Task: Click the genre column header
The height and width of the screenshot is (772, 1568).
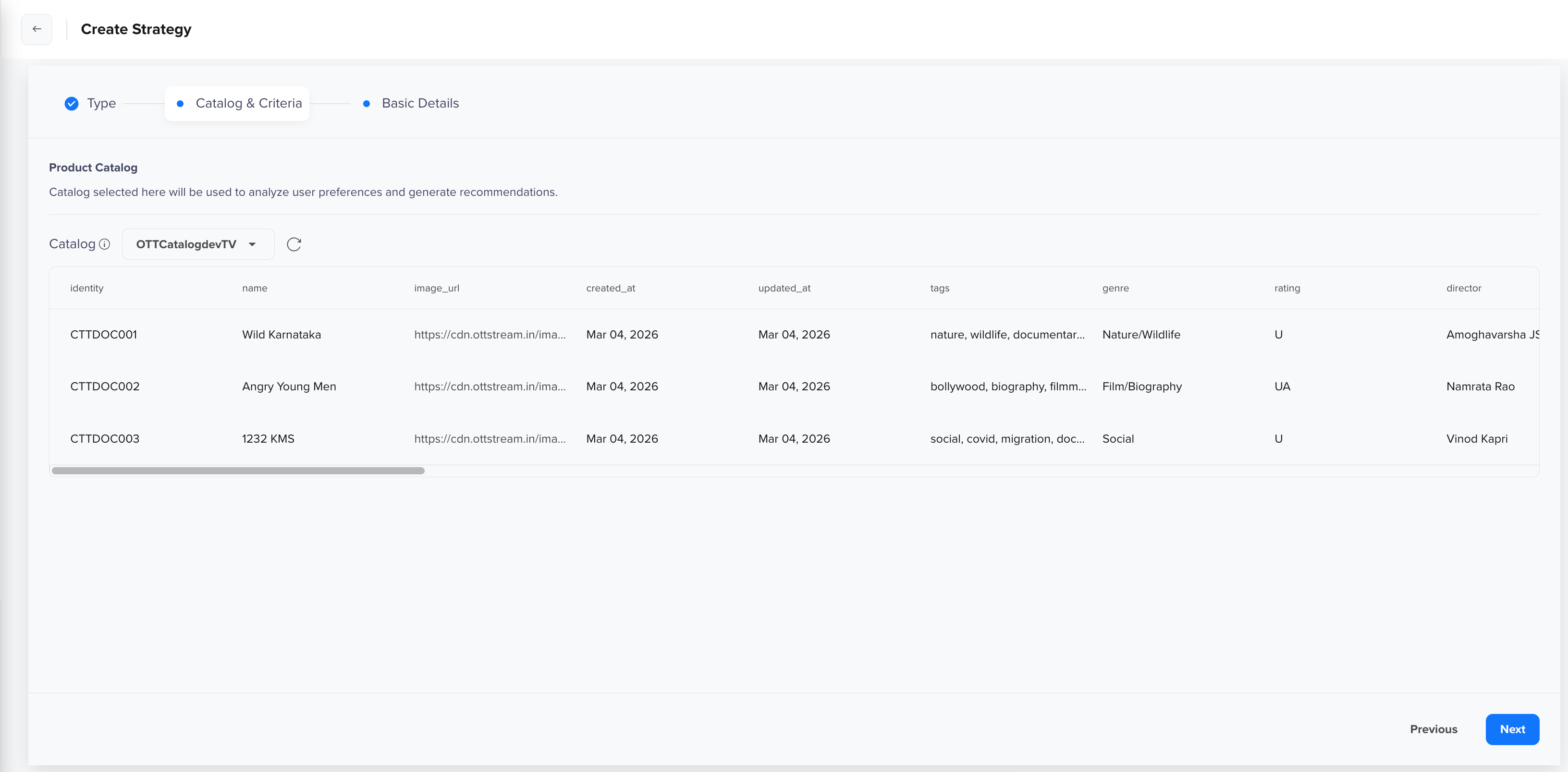Action: (1115, 289)
